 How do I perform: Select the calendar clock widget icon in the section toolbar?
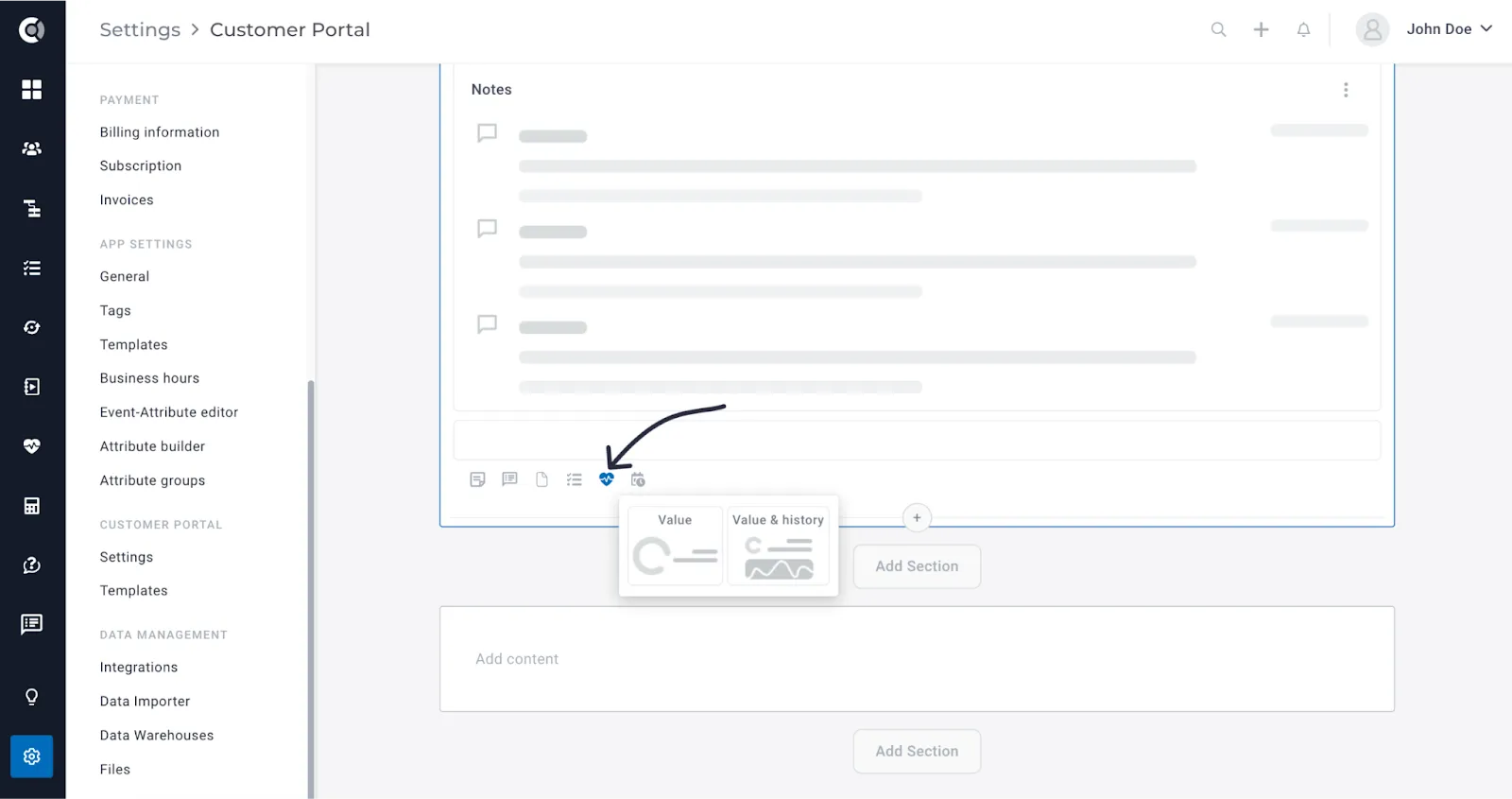coord(639,479)
